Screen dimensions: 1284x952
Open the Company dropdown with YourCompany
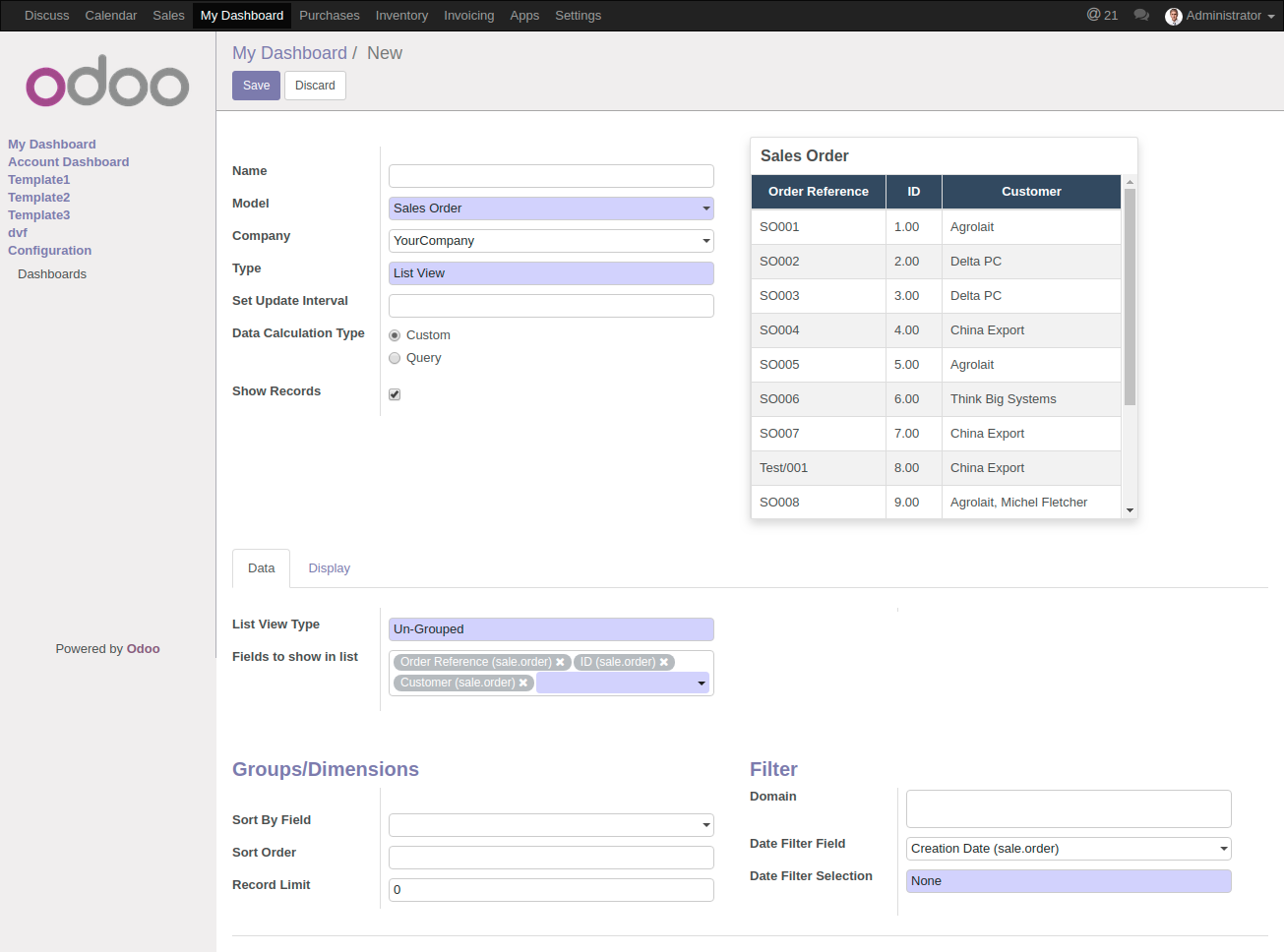(551, 241)
